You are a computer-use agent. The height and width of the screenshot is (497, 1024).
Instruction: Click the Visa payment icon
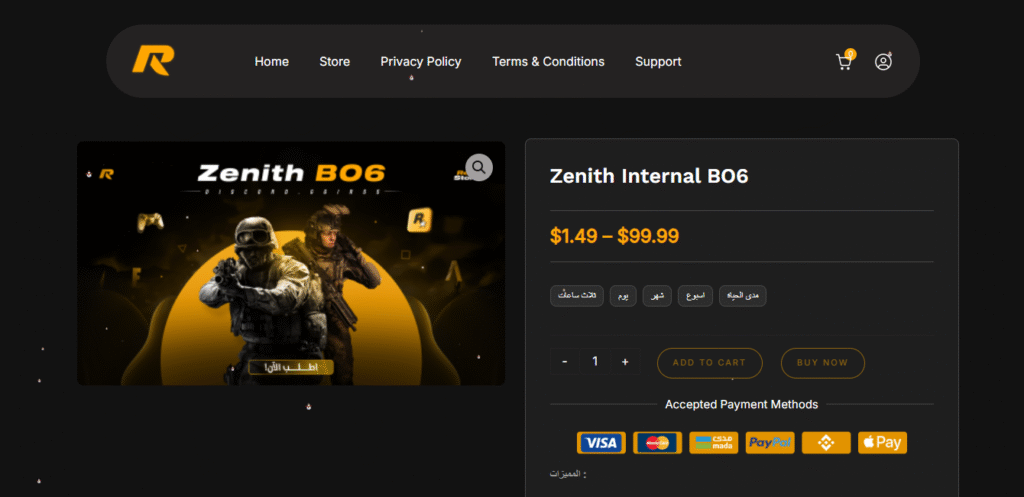coord(601,443)
